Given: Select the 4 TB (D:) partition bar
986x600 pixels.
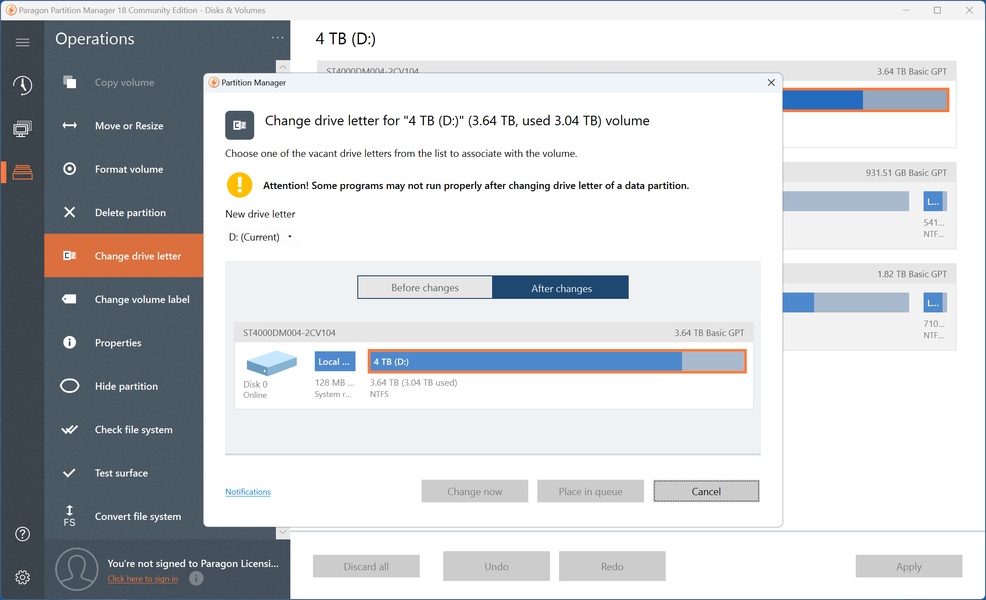Looking at the screenshot, I should point(557,361).
